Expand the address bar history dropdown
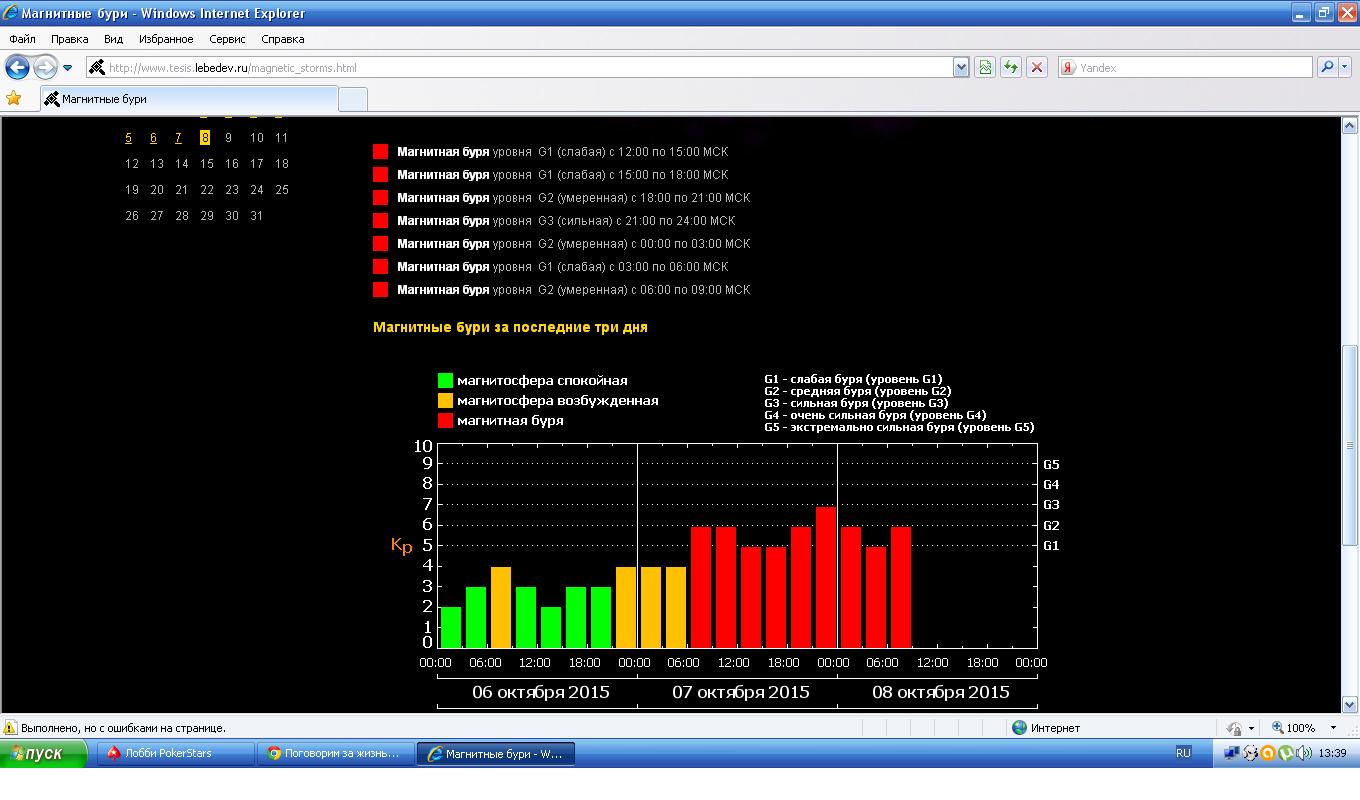 click(961, 67)
